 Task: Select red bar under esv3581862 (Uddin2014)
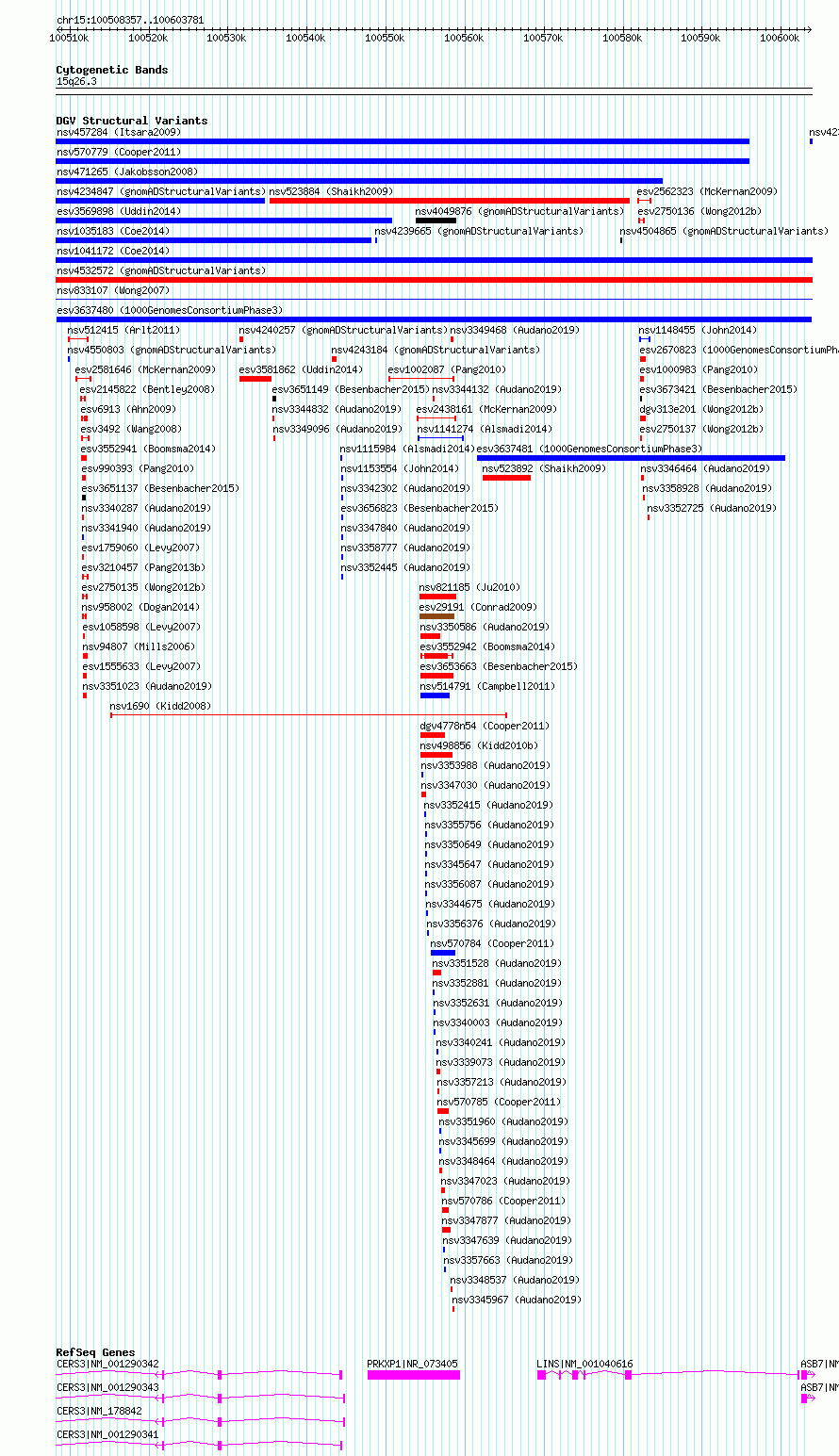point(255,379)
